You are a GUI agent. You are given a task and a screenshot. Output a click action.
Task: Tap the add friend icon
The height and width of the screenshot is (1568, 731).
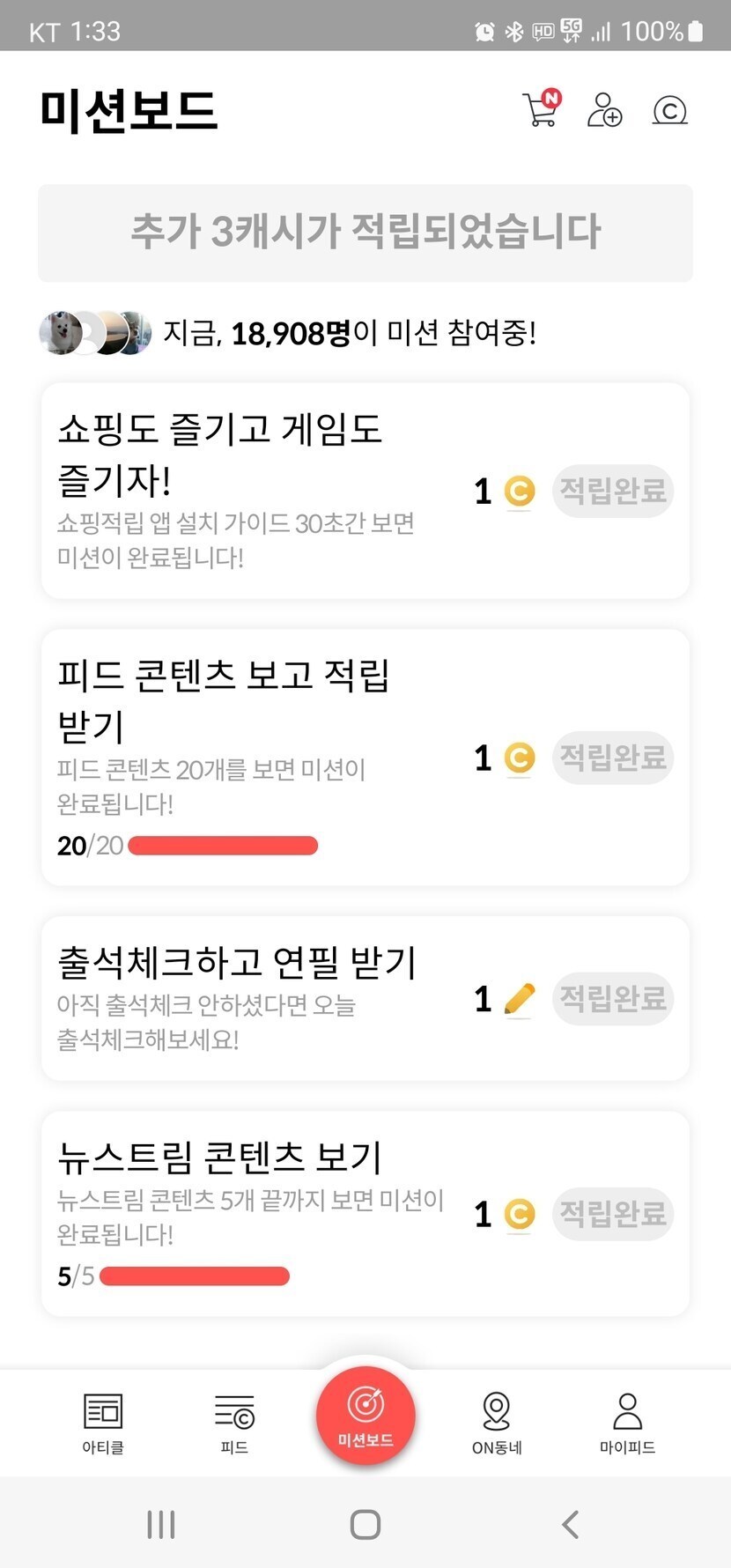[x=604, y=110]
